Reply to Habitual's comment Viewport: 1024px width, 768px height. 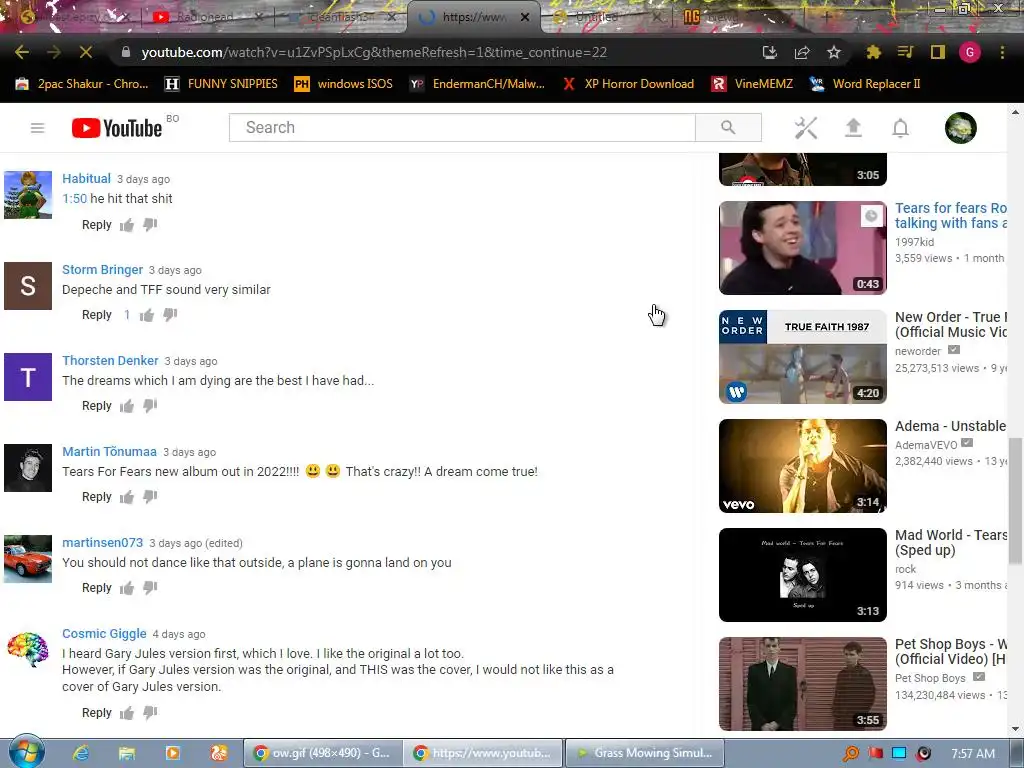click(97, 225)
